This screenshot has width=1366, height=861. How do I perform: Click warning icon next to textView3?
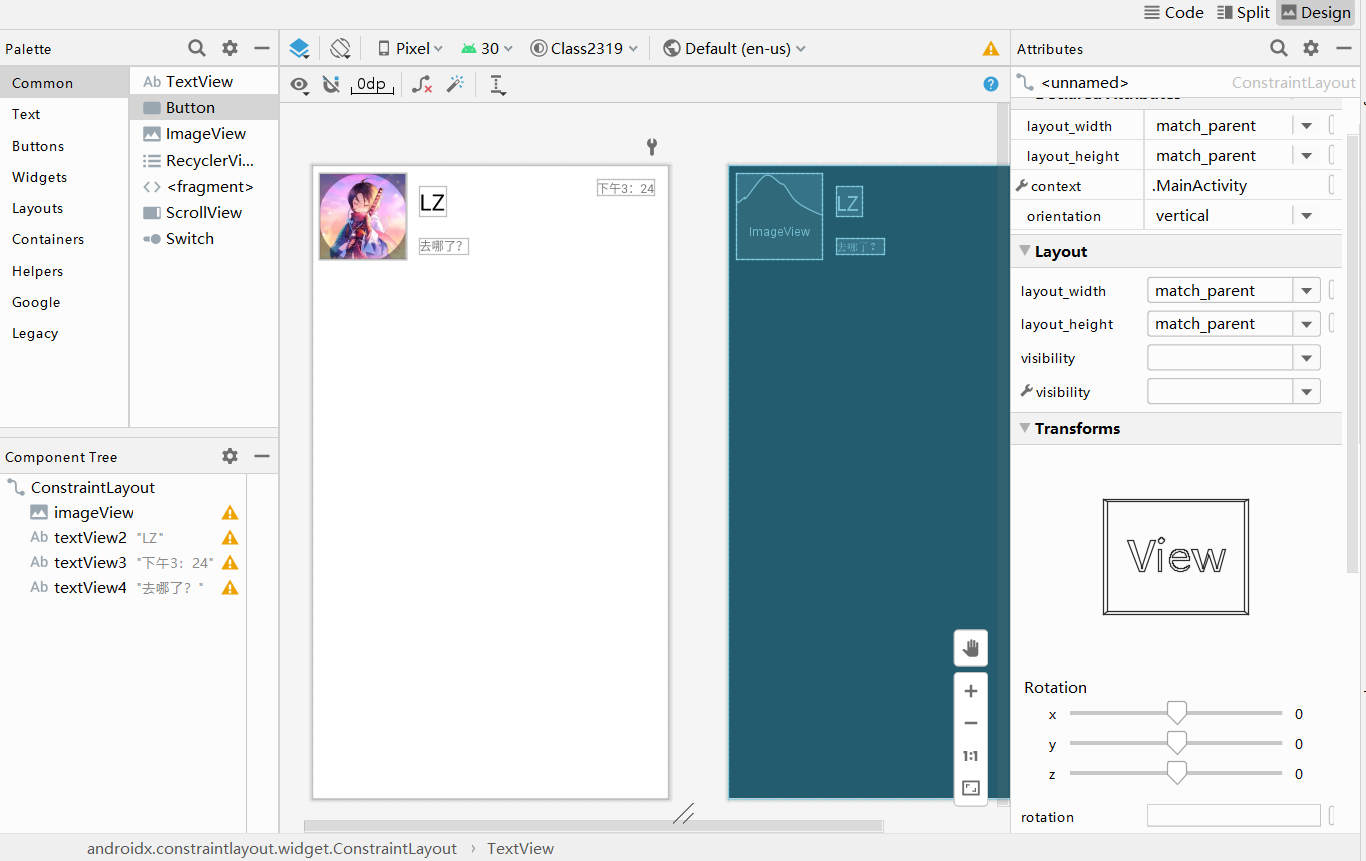[230, 563]
